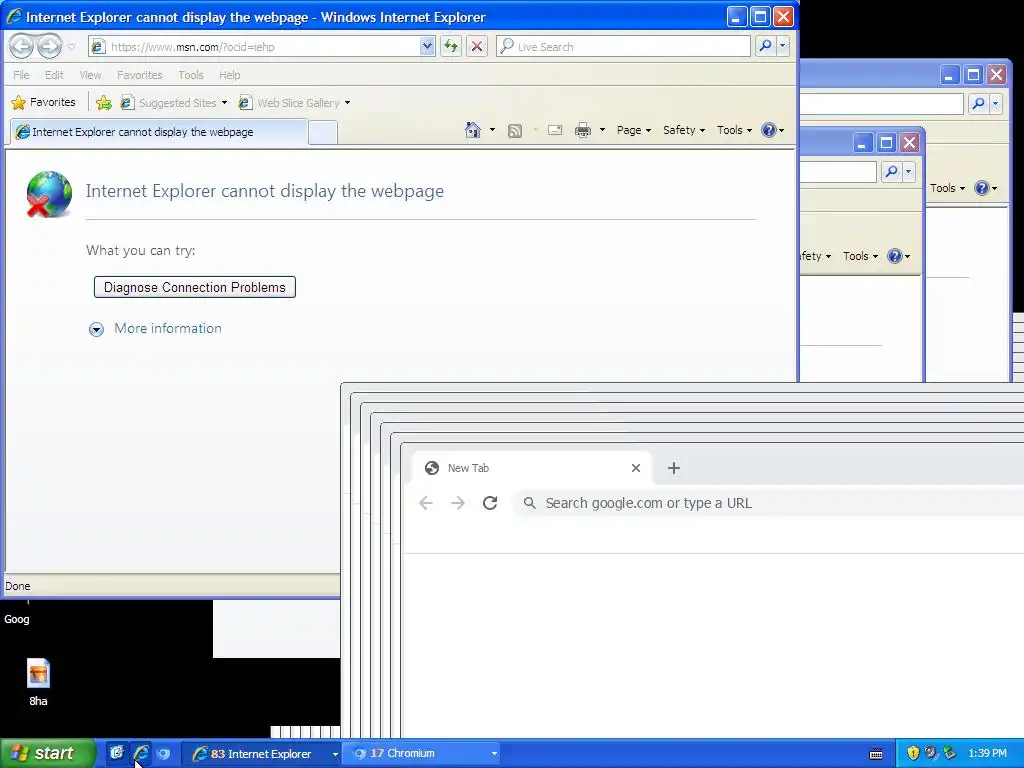Image resolution: width=1024 pixels, height=768 pixels.
Task: Click the Add to Favorites star icon
Action: [x=103, y=103]
